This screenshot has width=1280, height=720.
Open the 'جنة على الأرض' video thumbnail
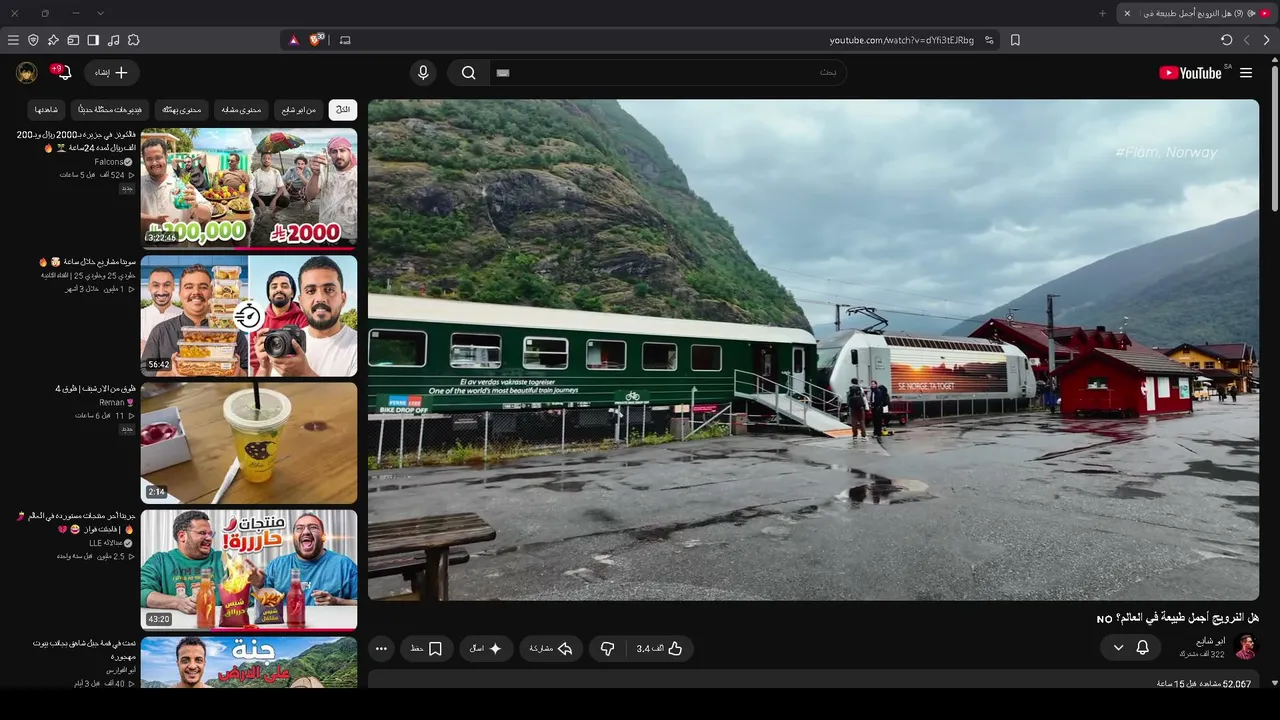coord(249,663)
